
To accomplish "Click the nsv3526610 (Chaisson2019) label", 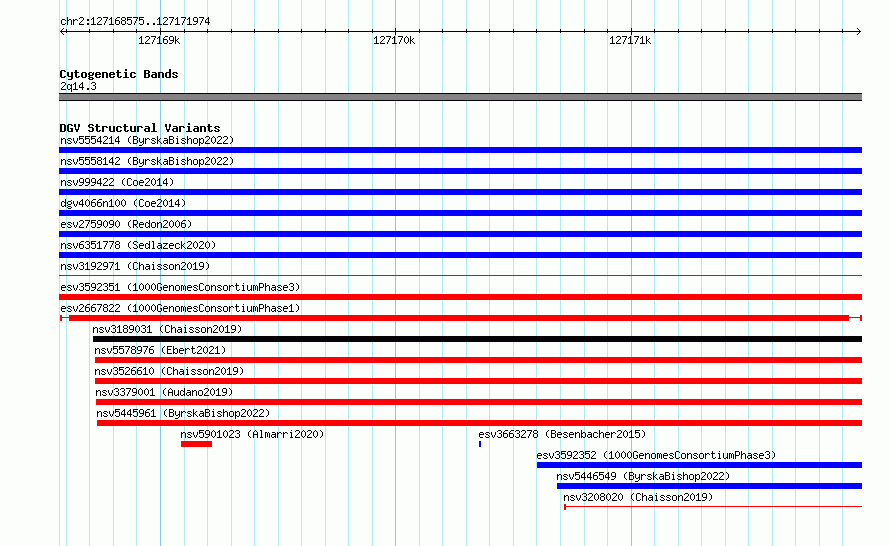I will click(x=169, y=371).
